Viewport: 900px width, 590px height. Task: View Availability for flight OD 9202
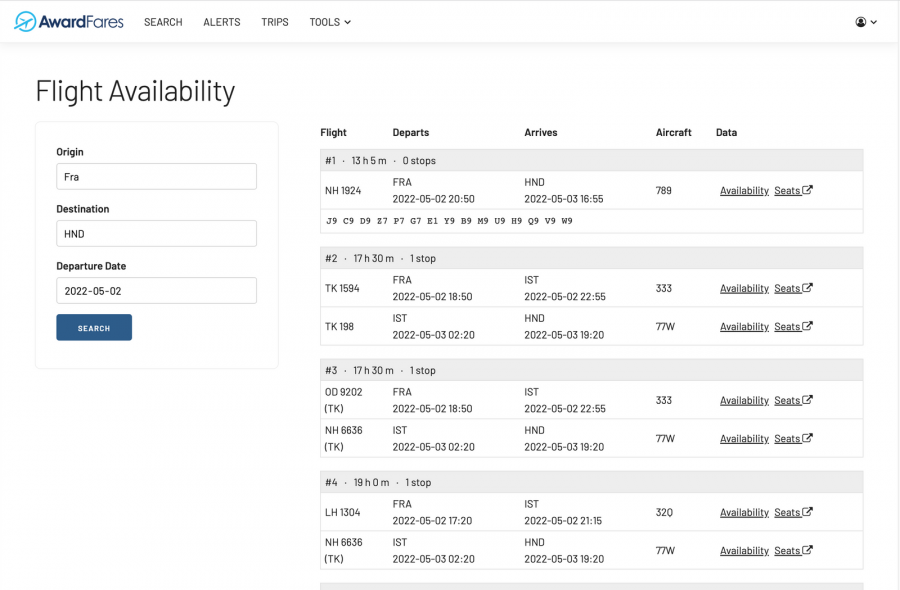[x=744, y=401]
